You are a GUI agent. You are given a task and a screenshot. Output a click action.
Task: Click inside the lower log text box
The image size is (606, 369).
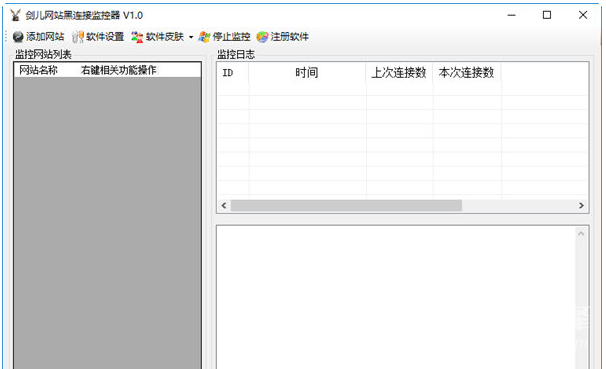[x=396, y=298]
